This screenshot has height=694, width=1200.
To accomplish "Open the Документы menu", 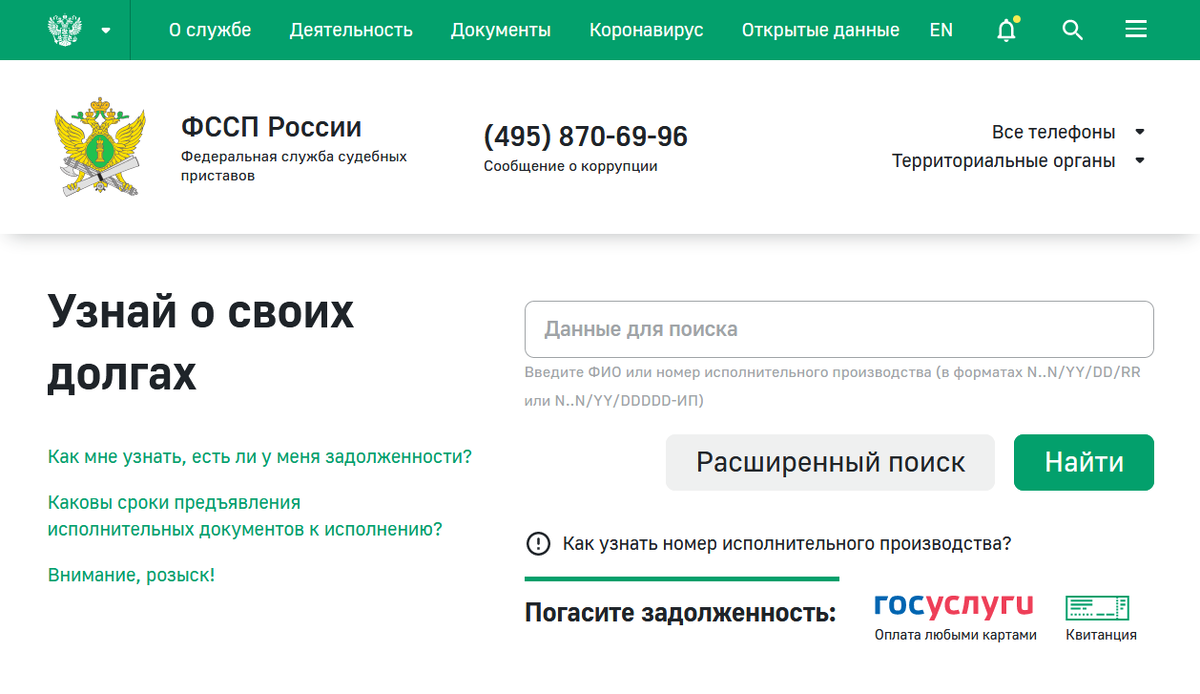I will [501, 30].
